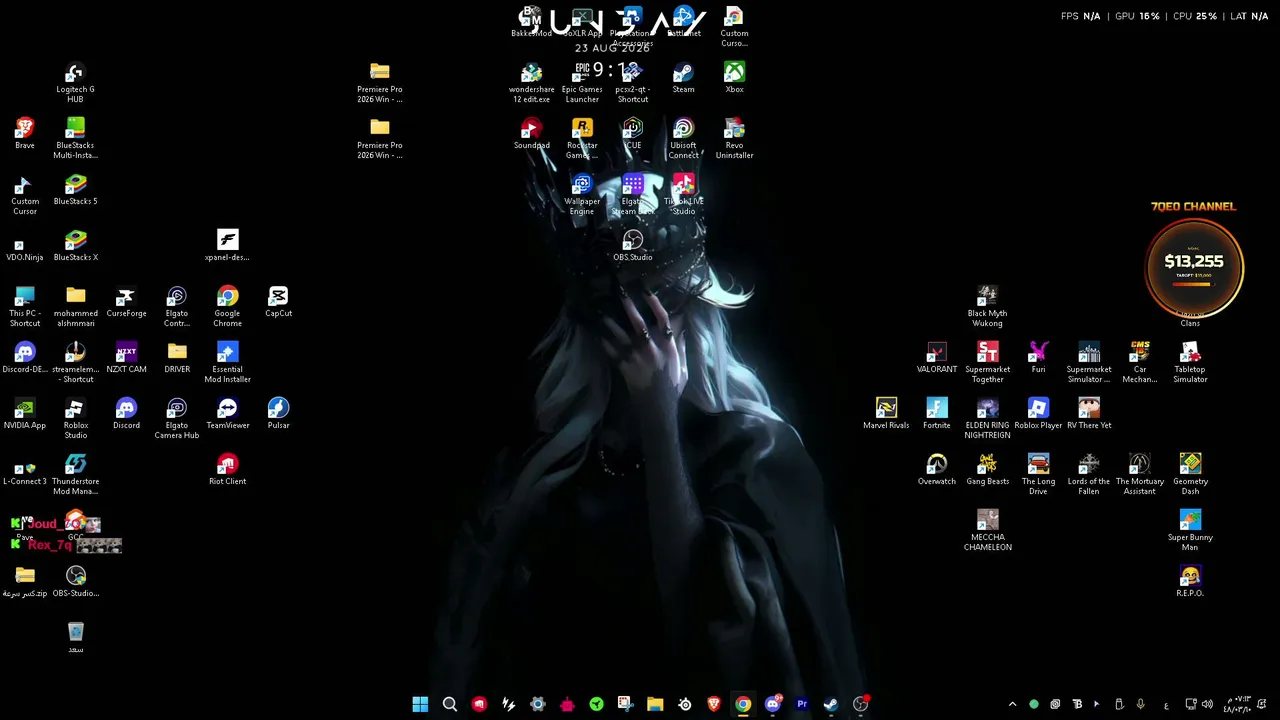This screenshot has width=1280, height=720.
Task: Open the volume control in system tray
Action: [1207, 704]
